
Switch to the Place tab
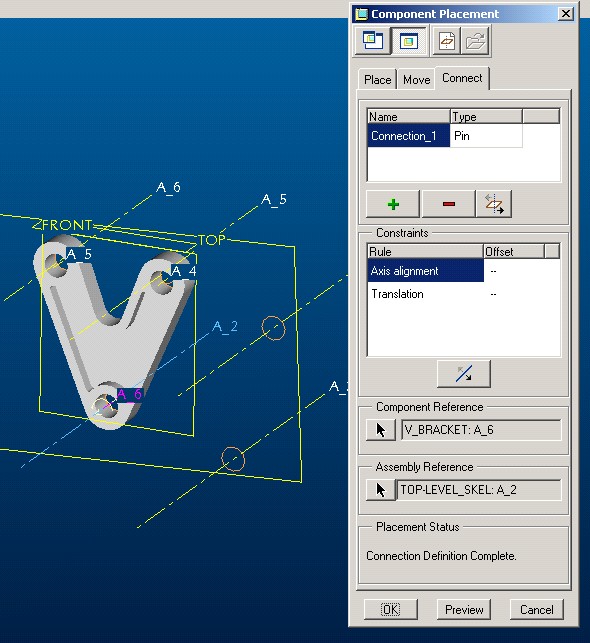click(378, 80)
